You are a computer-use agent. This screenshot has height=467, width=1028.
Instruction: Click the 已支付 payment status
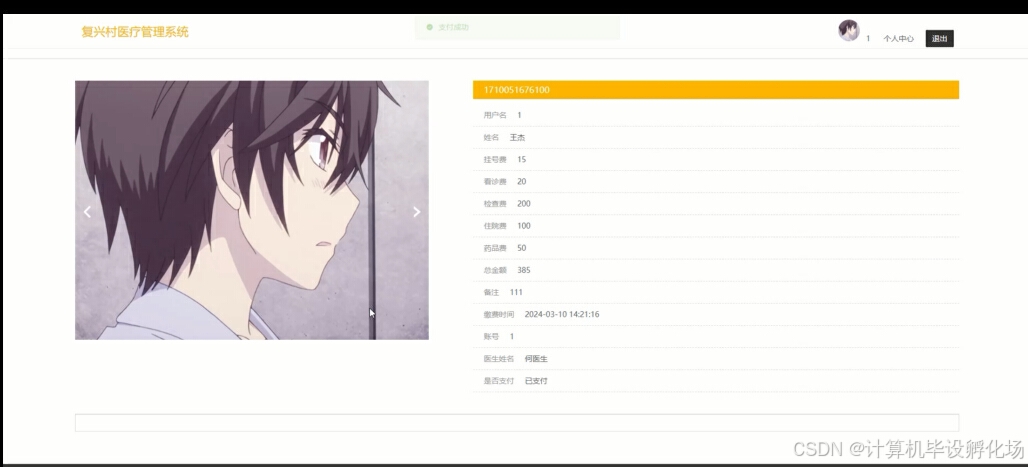click(x=536, y=381)
